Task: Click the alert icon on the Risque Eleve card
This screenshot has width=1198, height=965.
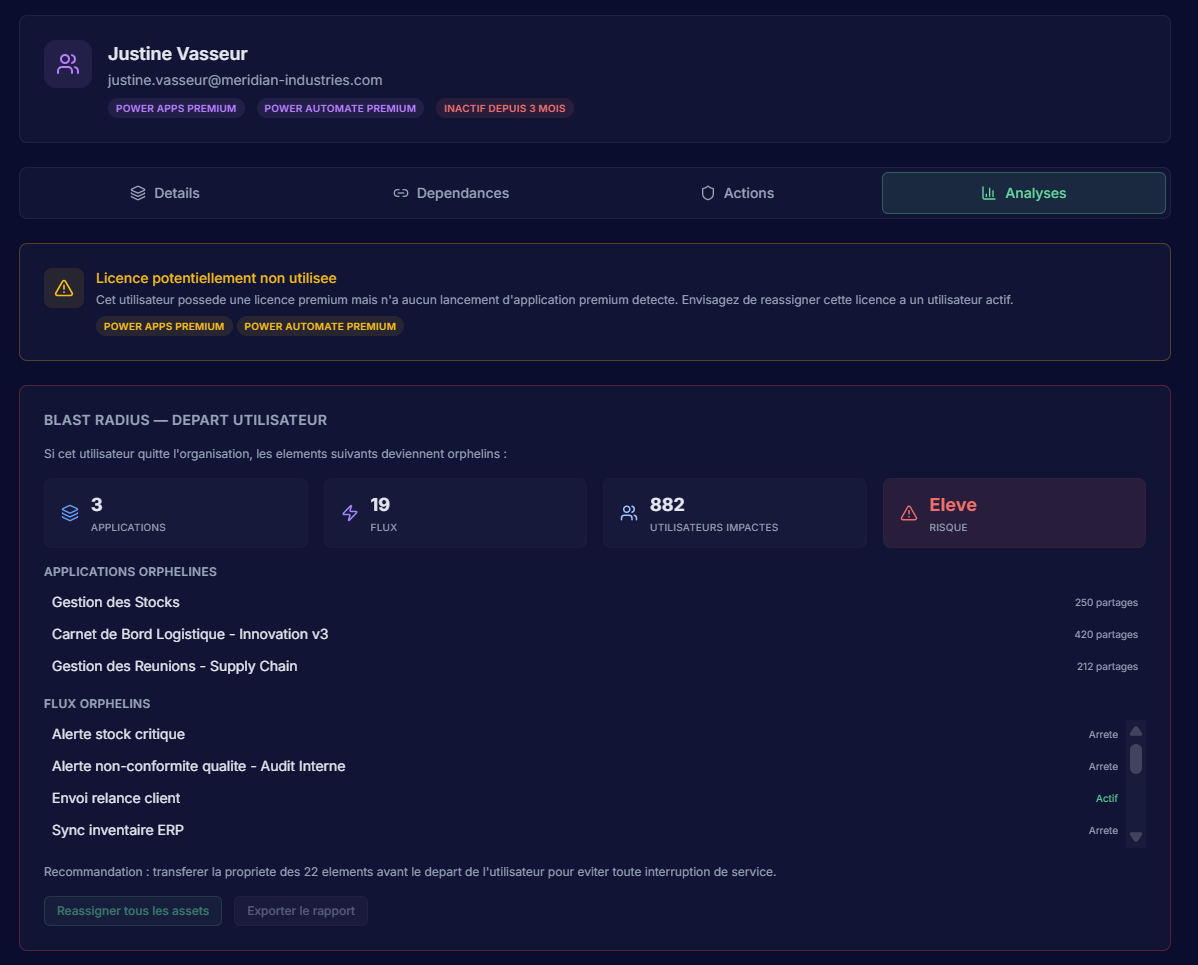Action: point(908,512)
